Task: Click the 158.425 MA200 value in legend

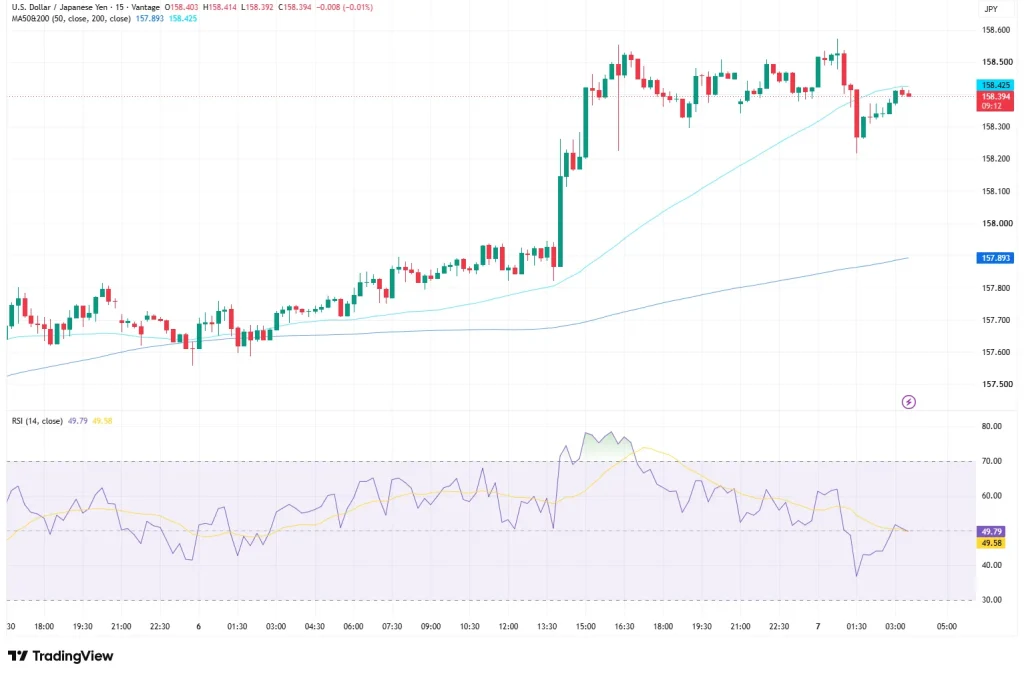Action: click(x=182, y=18)
